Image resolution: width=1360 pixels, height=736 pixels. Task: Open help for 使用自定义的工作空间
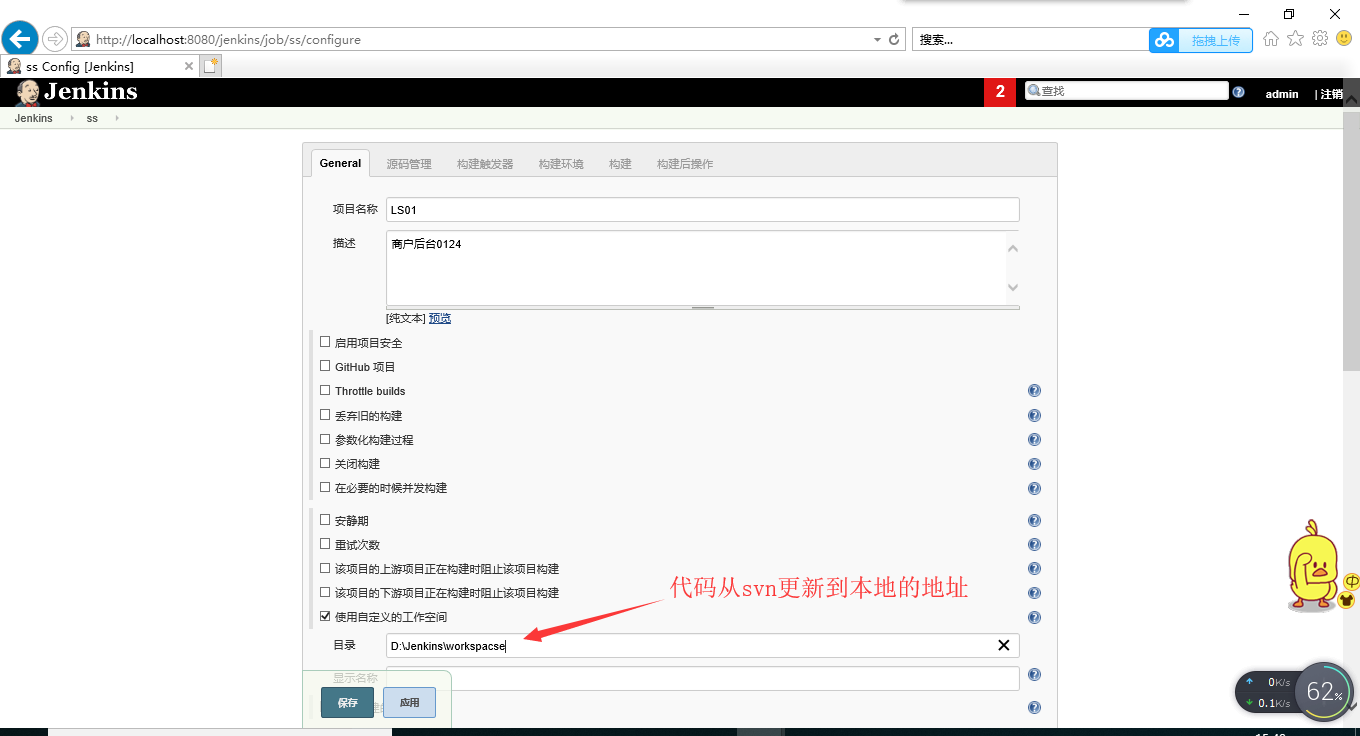click(1034, 617)
